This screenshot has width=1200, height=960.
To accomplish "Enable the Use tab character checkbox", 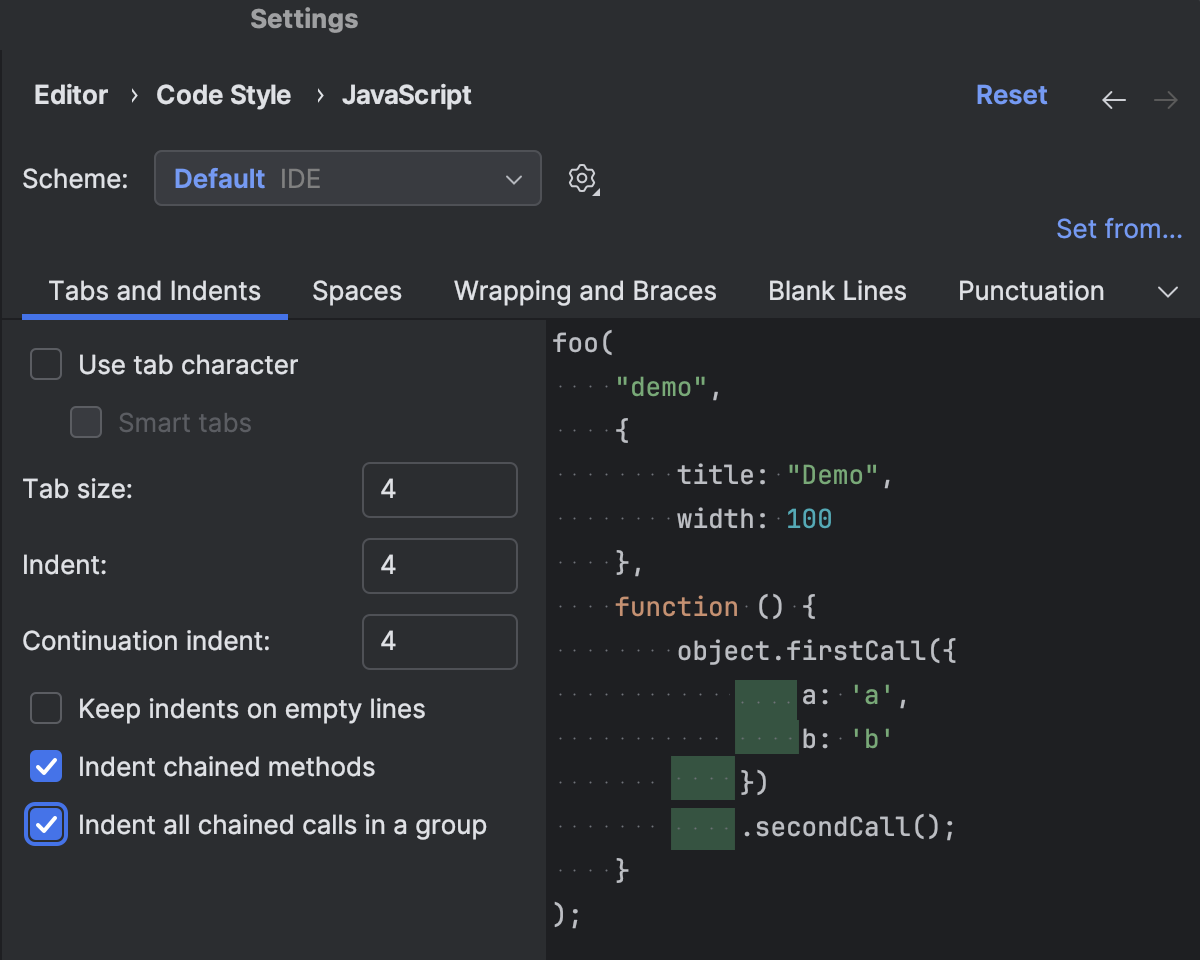I will click(x=46, y=364).
